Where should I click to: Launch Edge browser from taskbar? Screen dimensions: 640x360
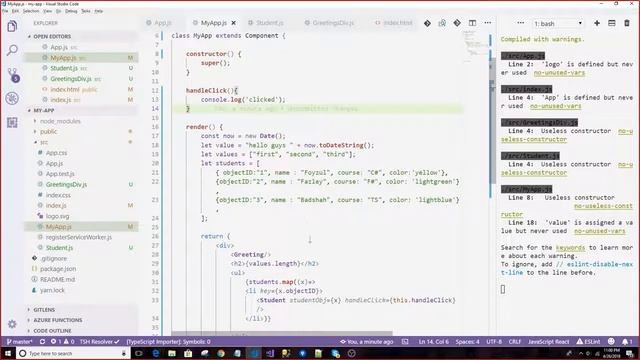pyautogui.click(x=156, y=353)
